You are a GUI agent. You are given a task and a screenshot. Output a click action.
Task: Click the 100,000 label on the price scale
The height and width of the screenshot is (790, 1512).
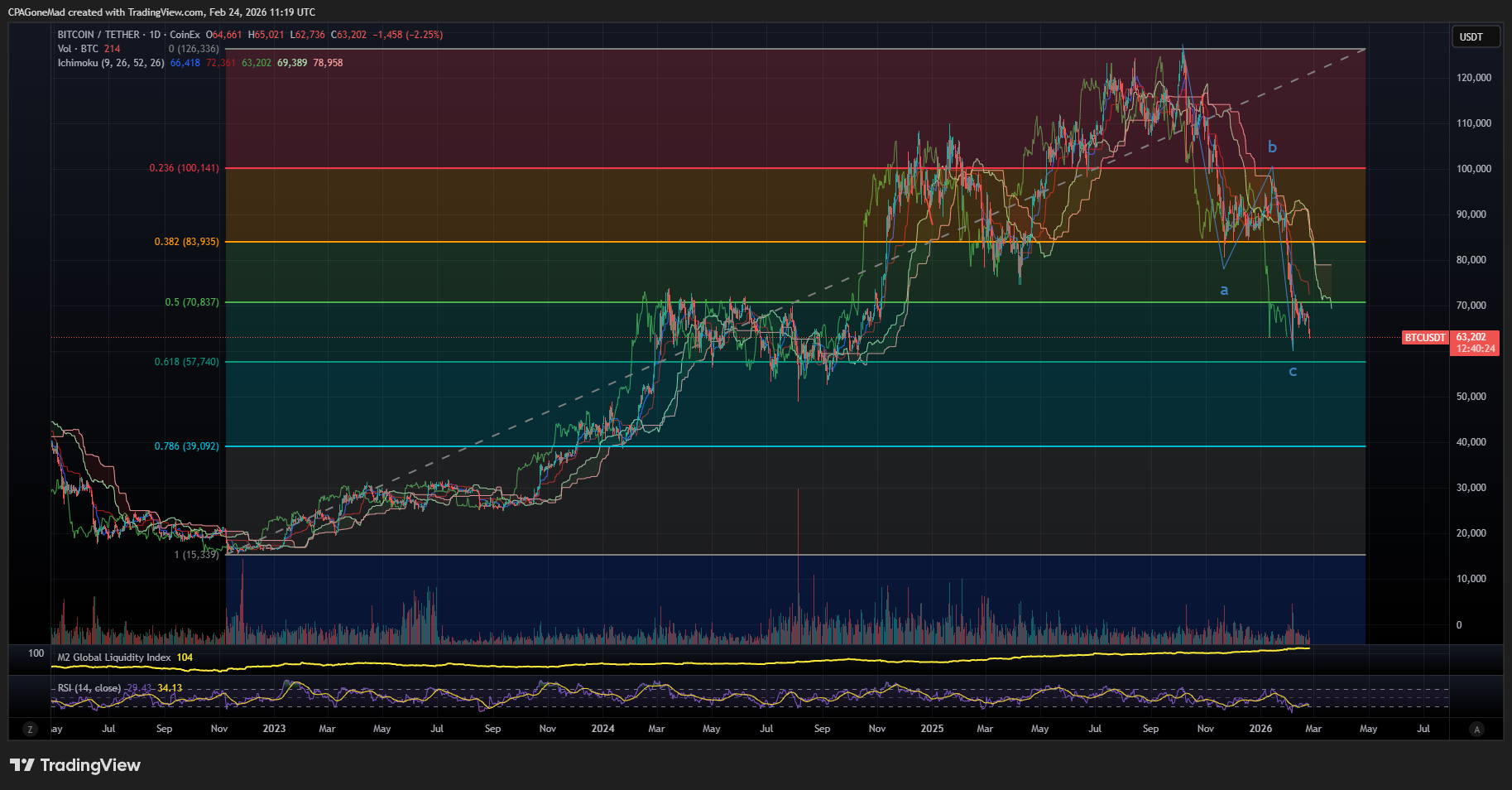tap(1473, 169)
